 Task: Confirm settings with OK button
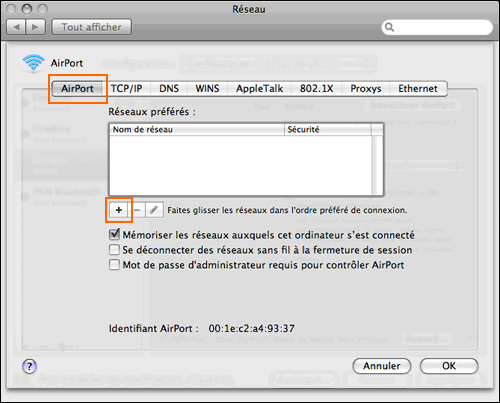point(449,366)
